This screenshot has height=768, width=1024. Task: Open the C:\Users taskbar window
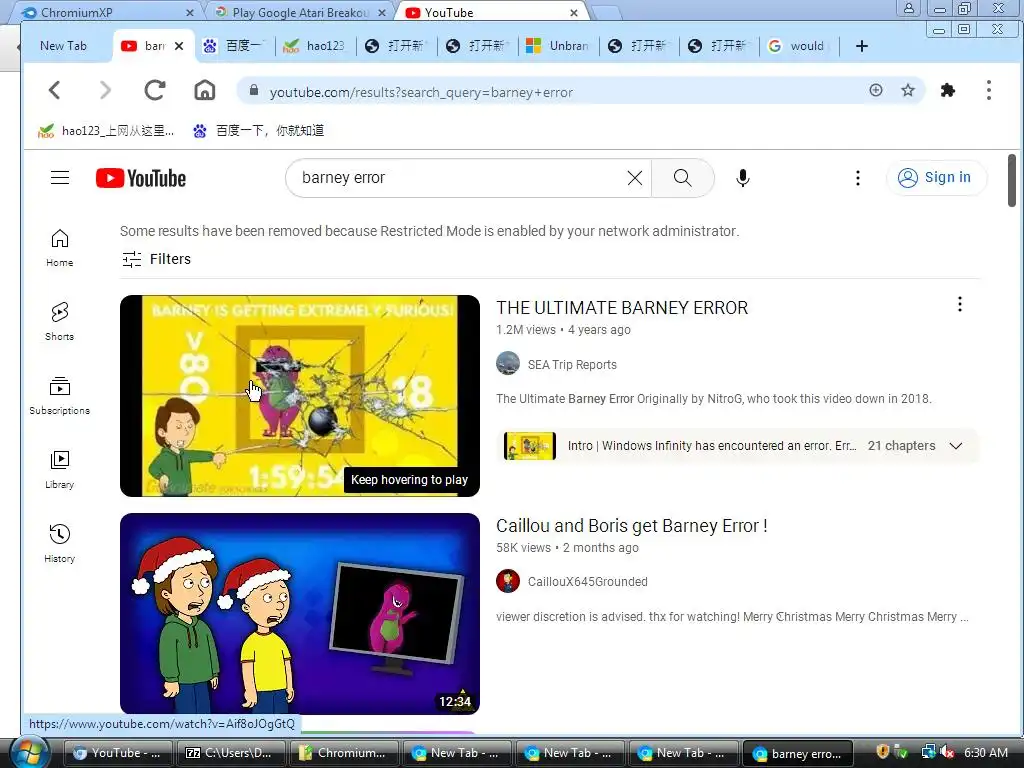point(231,753)
